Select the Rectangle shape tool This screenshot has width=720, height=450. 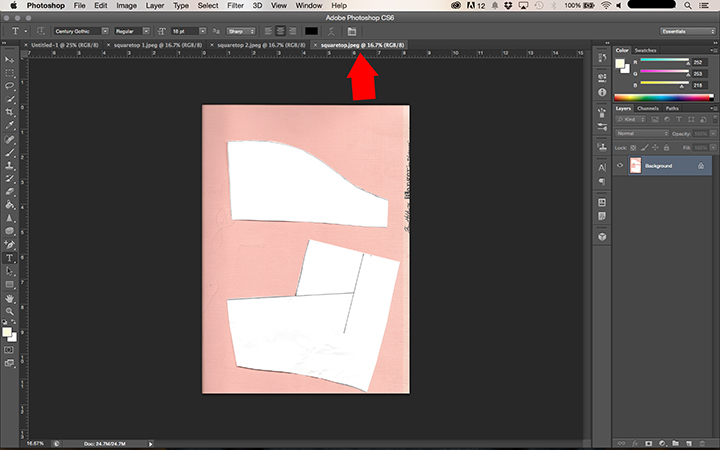[9, 285]
